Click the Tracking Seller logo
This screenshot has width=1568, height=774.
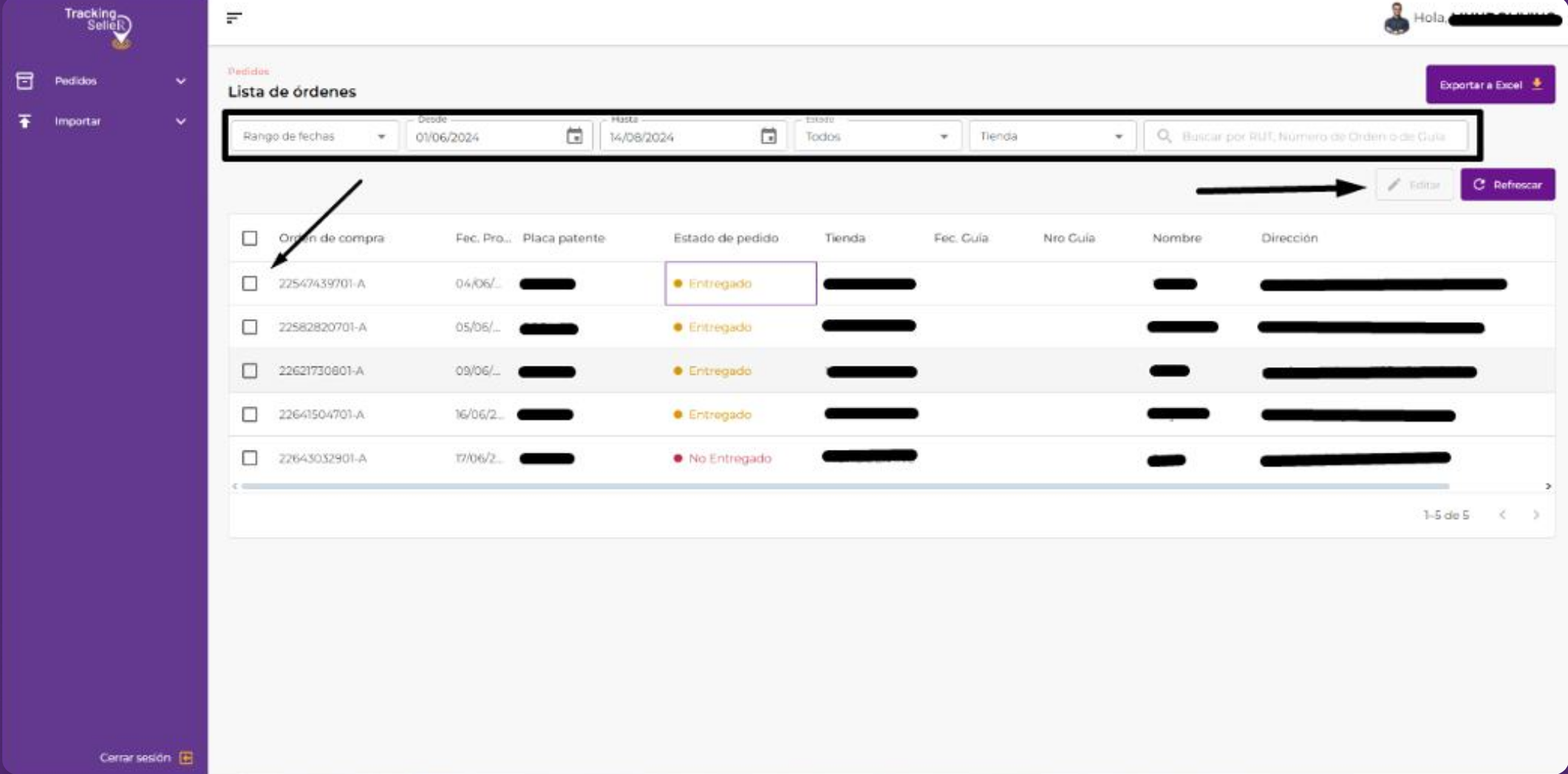(x=99, y=27)
